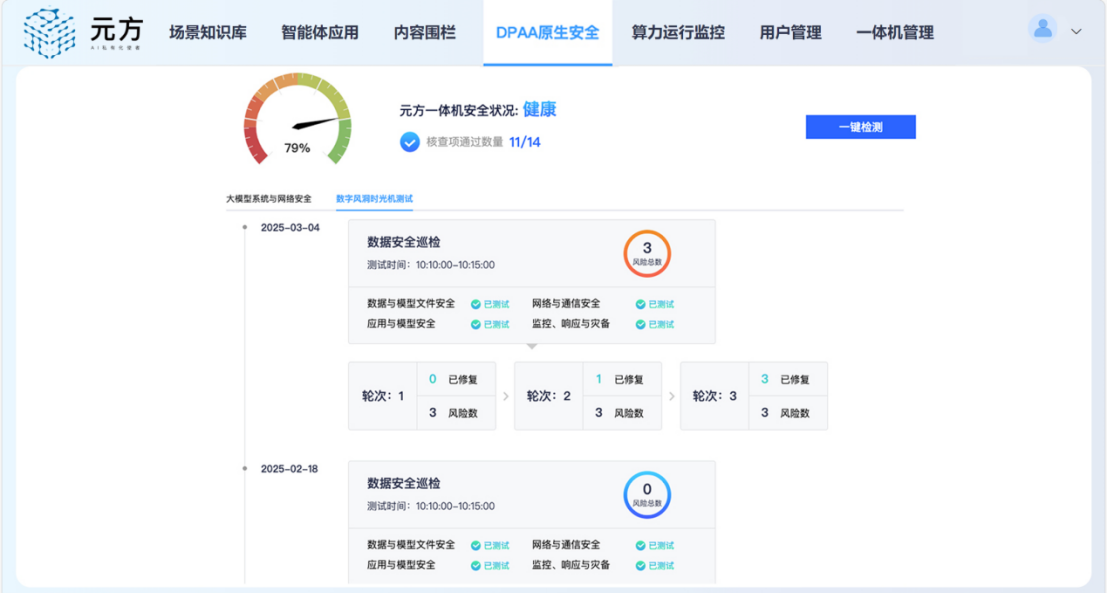The width and height of the screenshot is (1108, 593).
Task: Open the 2025-03-04 数据安全巡检 card title
Action: tap(403, 242)
